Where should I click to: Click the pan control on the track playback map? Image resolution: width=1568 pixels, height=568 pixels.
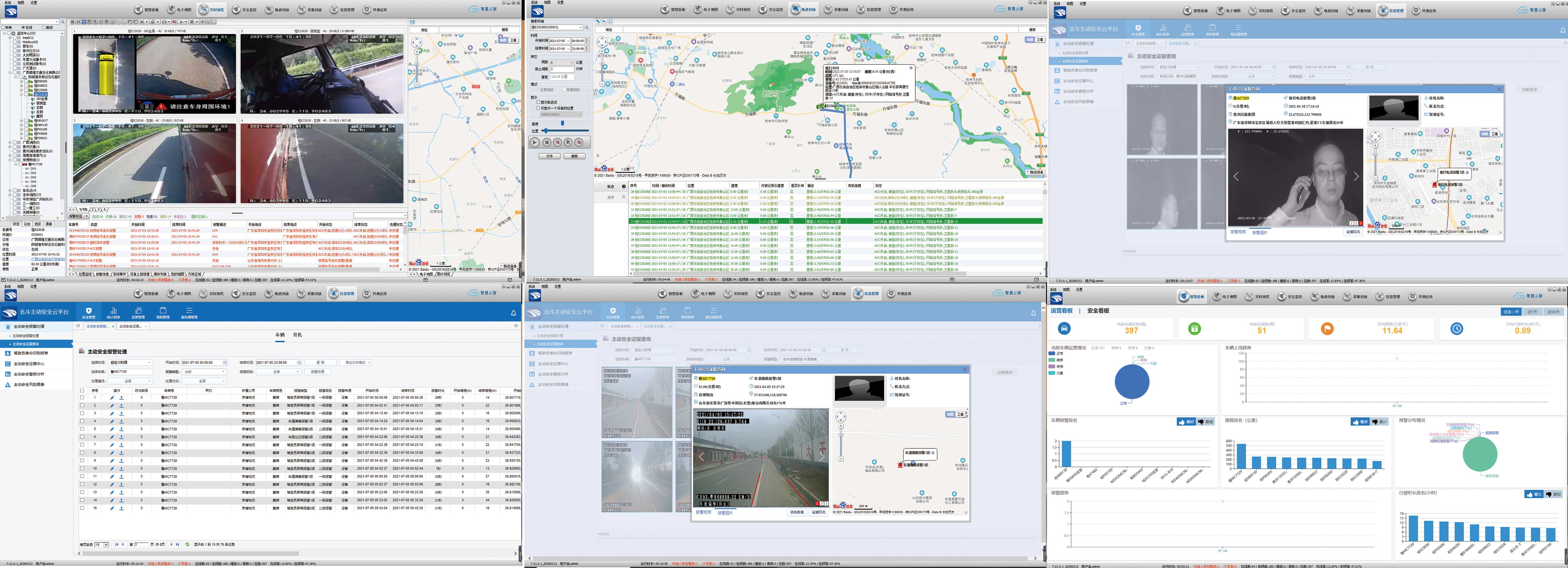(602, 42)
